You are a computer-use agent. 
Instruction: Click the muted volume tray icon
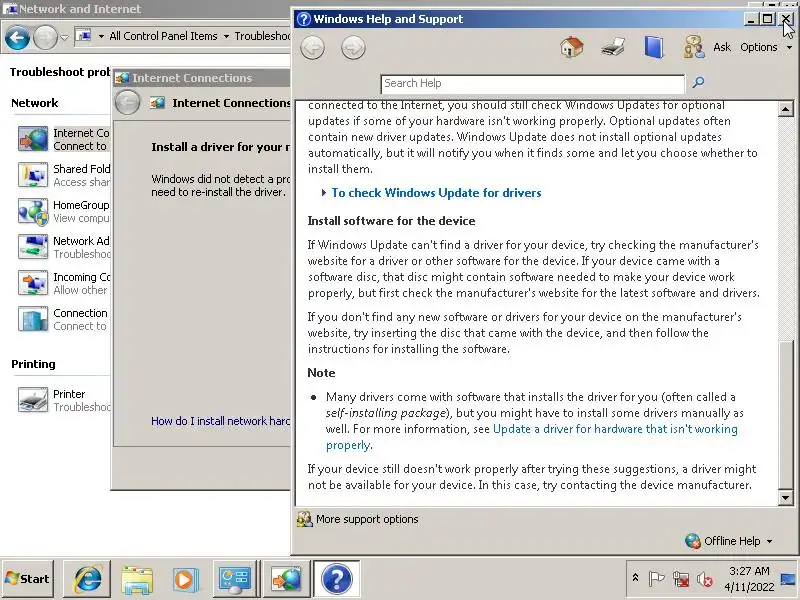pos(705,579)
